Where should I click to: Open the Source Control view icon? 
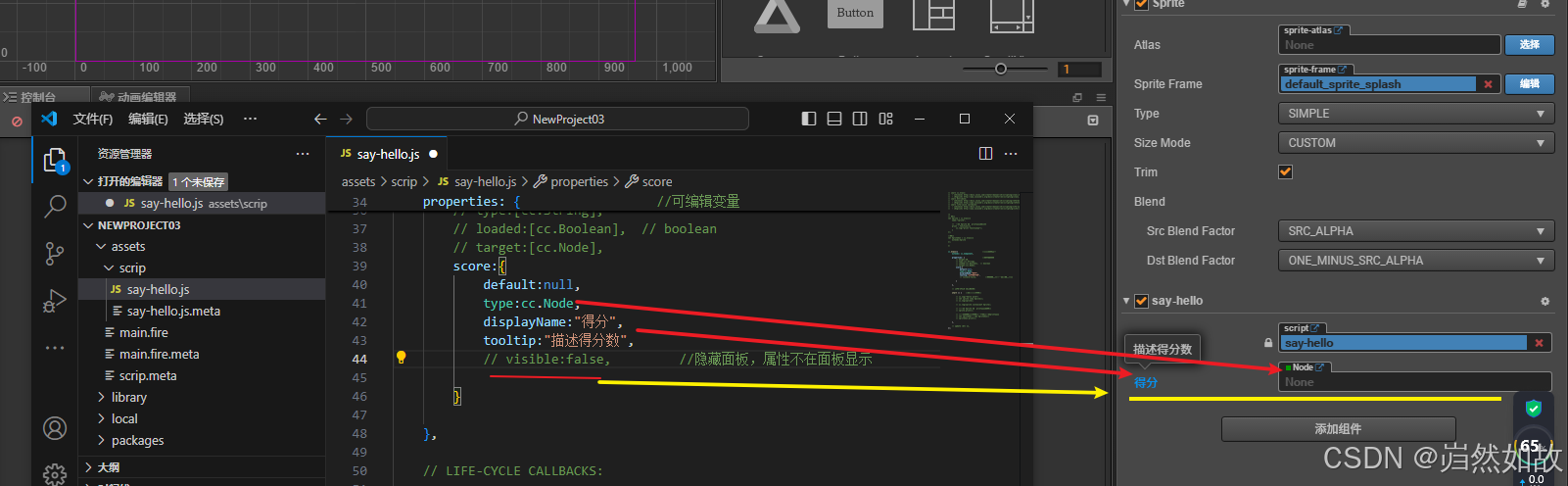coord(55,254)
